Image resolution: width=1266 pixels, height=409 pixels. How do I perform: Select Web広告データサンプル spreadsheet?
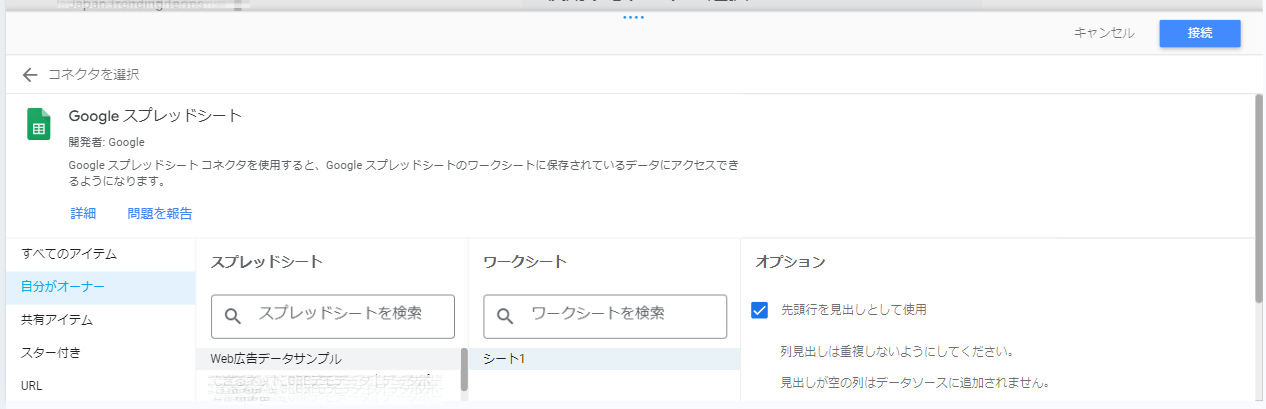(275, 358)
